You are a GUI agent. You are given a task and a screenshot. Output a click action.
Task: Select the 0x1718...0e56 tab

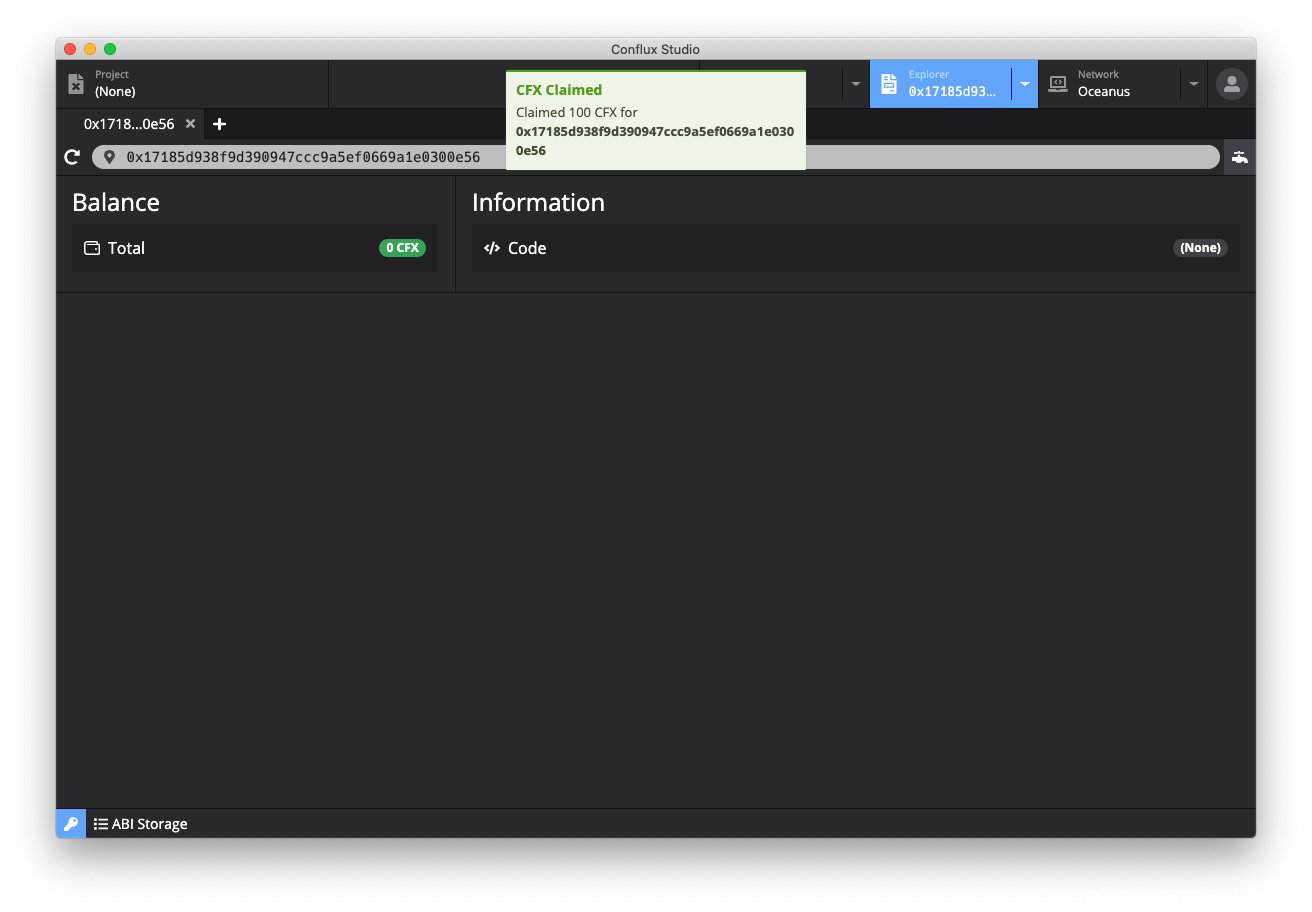[129, 124]
